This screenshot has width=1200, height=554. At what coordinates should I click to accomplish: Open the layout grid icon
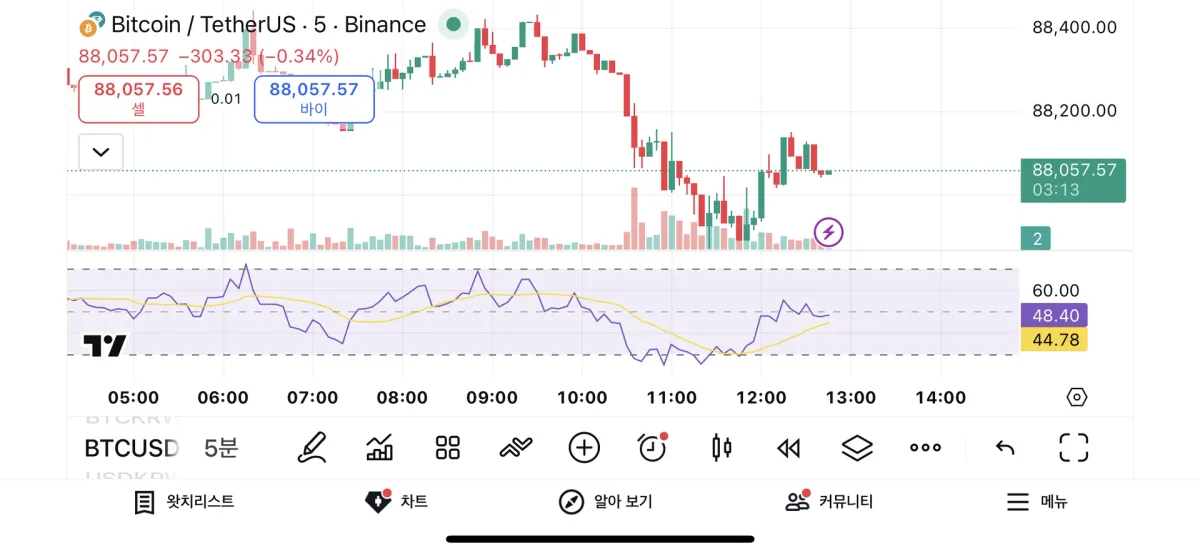[447, 447]
